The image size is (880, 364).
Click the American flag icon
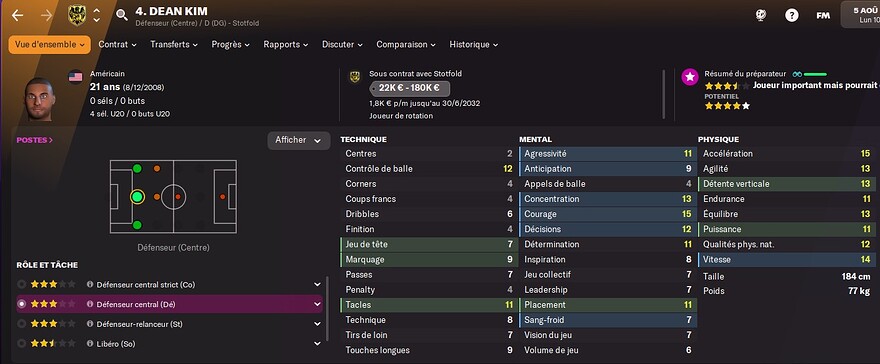click(x=75, y=77)
